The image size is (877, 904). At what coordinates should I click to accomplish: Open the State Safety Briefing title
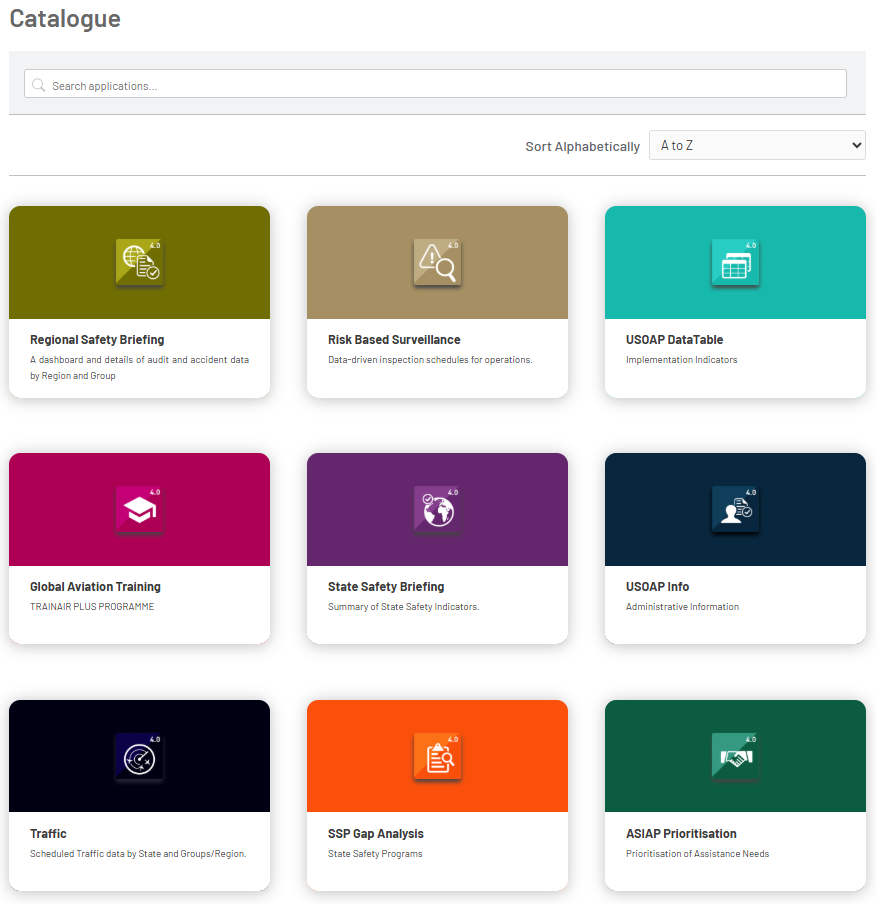pos(386,587)
